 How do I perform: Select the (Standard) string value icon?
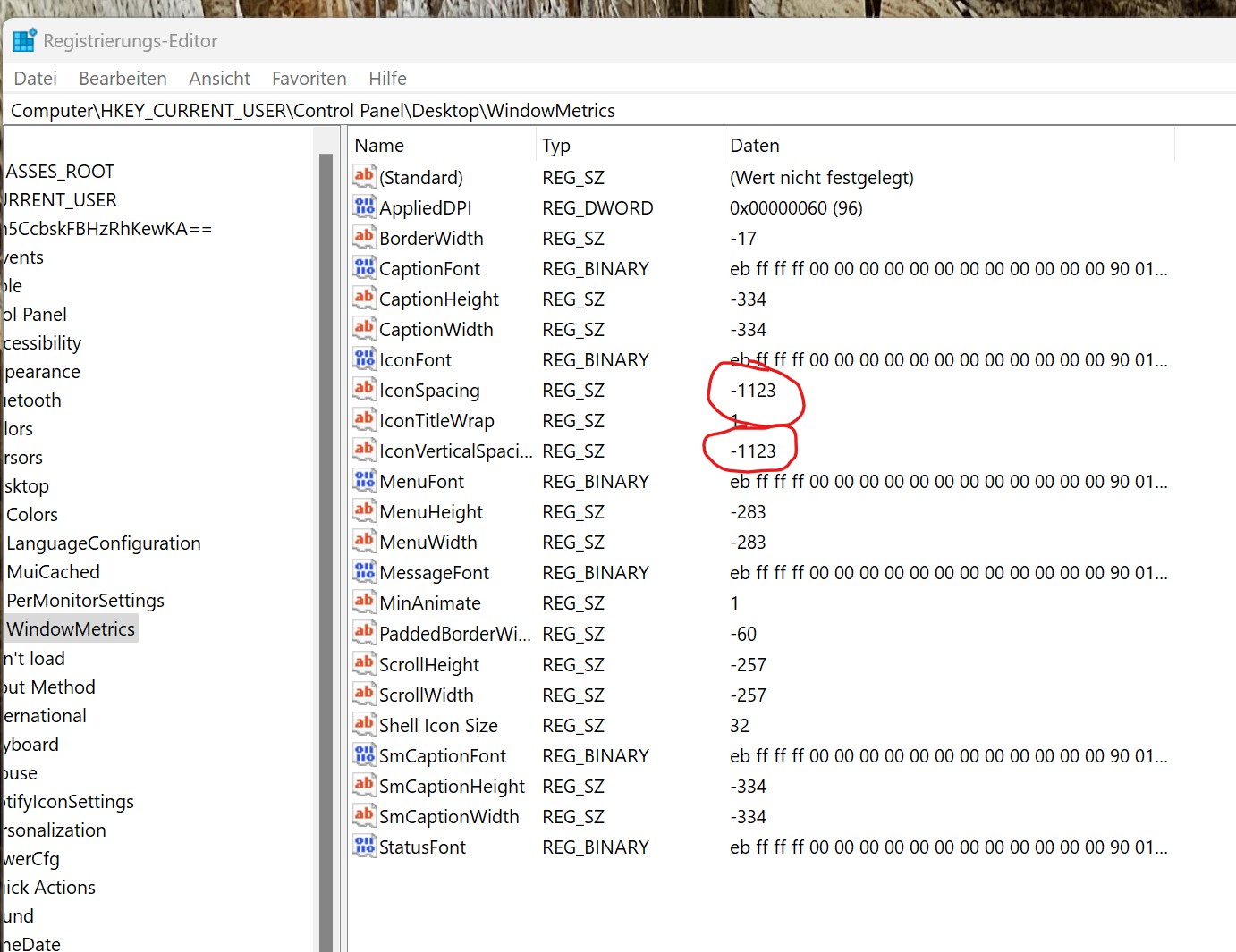point(364,176)
